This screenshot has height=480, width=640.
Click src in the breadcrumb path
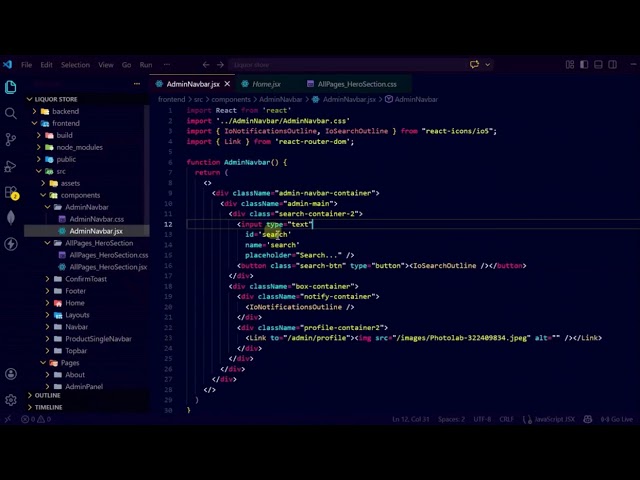coord(198,99)
